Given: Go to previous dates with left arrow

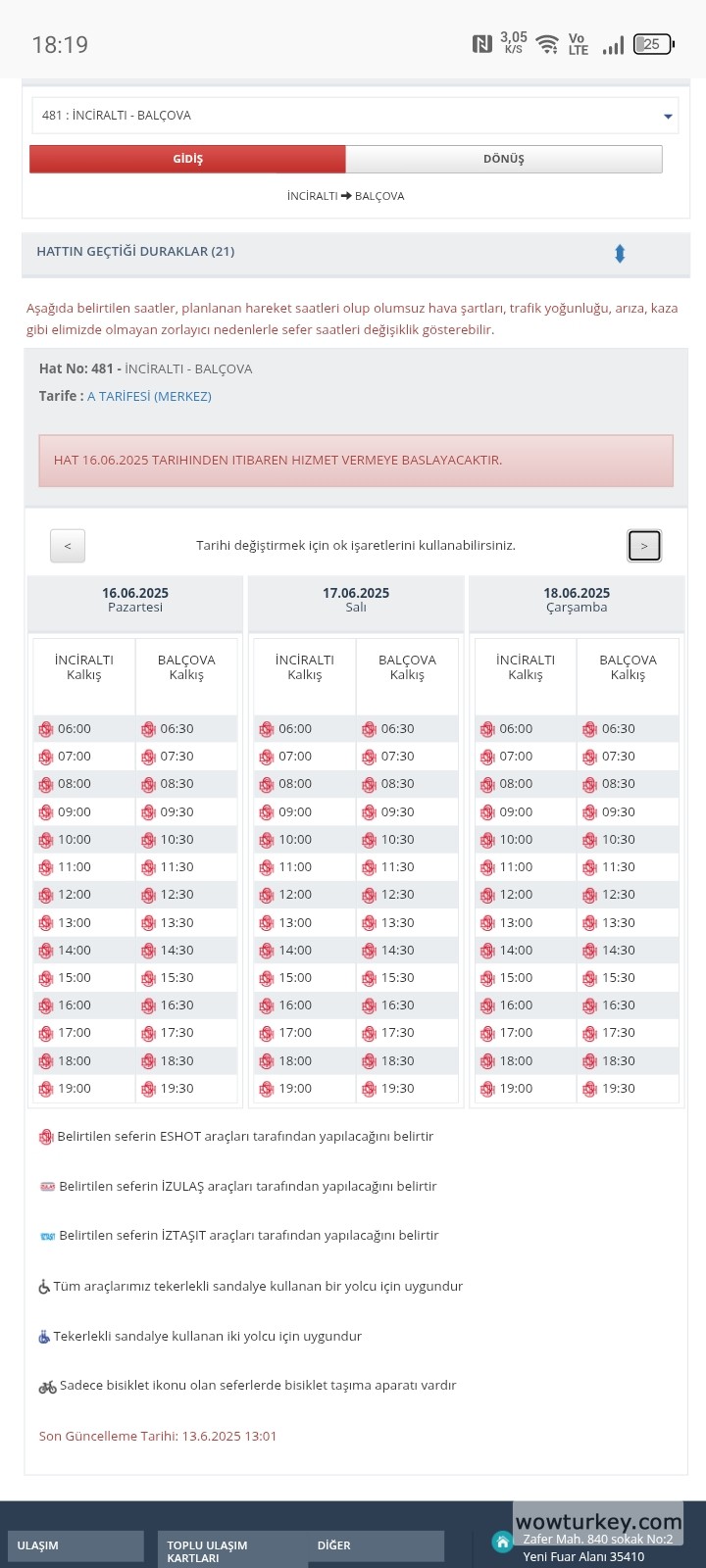Looking at the screenshot, I should click(68, 546).
